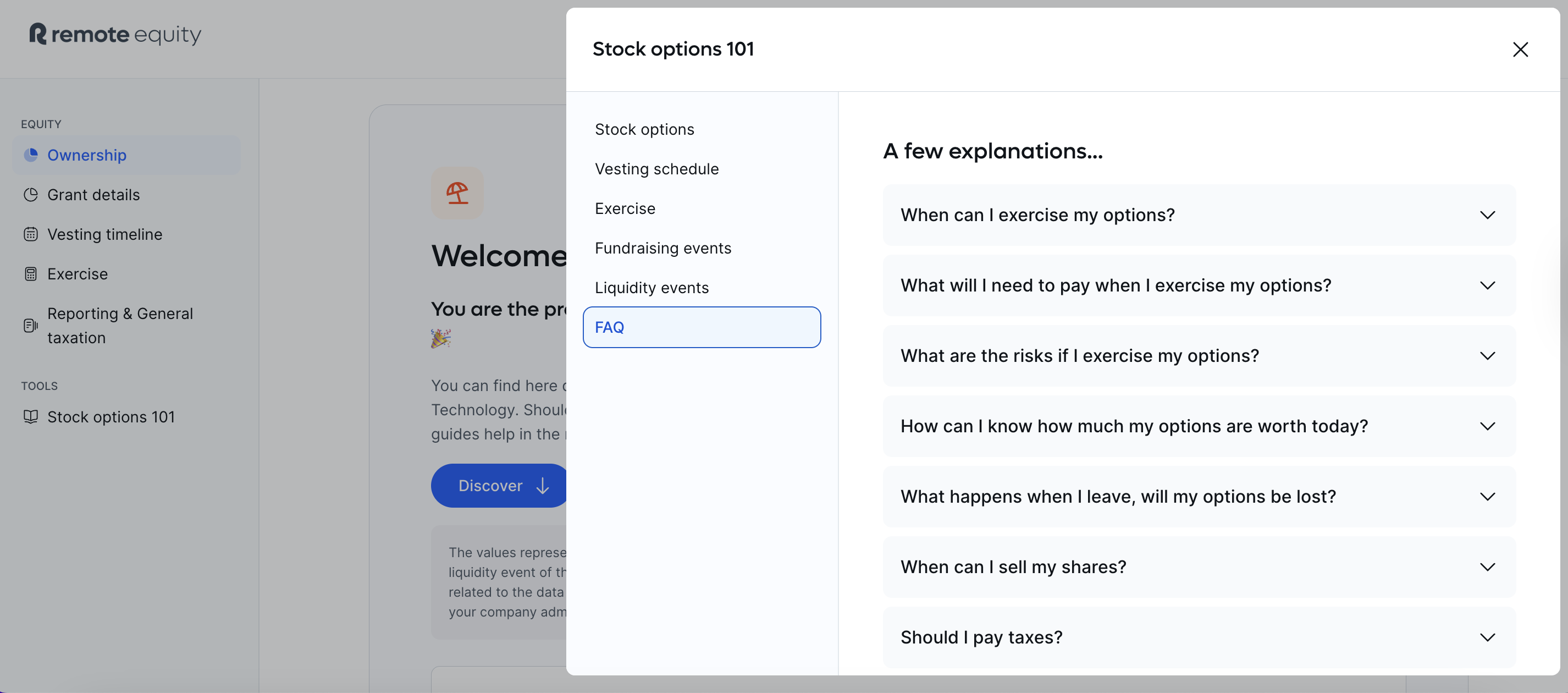The image size is (1568, 693).
Task: Expand 'What are the risks' question
Action: point(1199,356)
